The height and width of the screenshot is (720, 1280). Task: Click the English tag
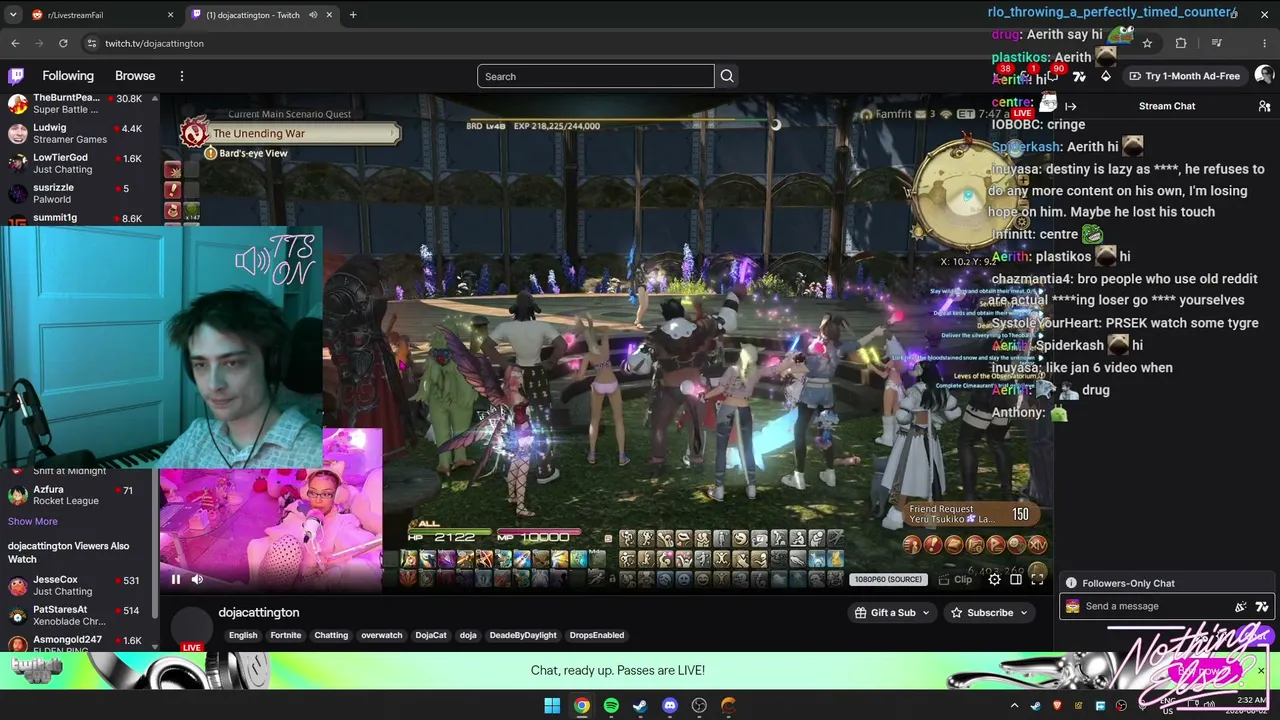point(243,635)
